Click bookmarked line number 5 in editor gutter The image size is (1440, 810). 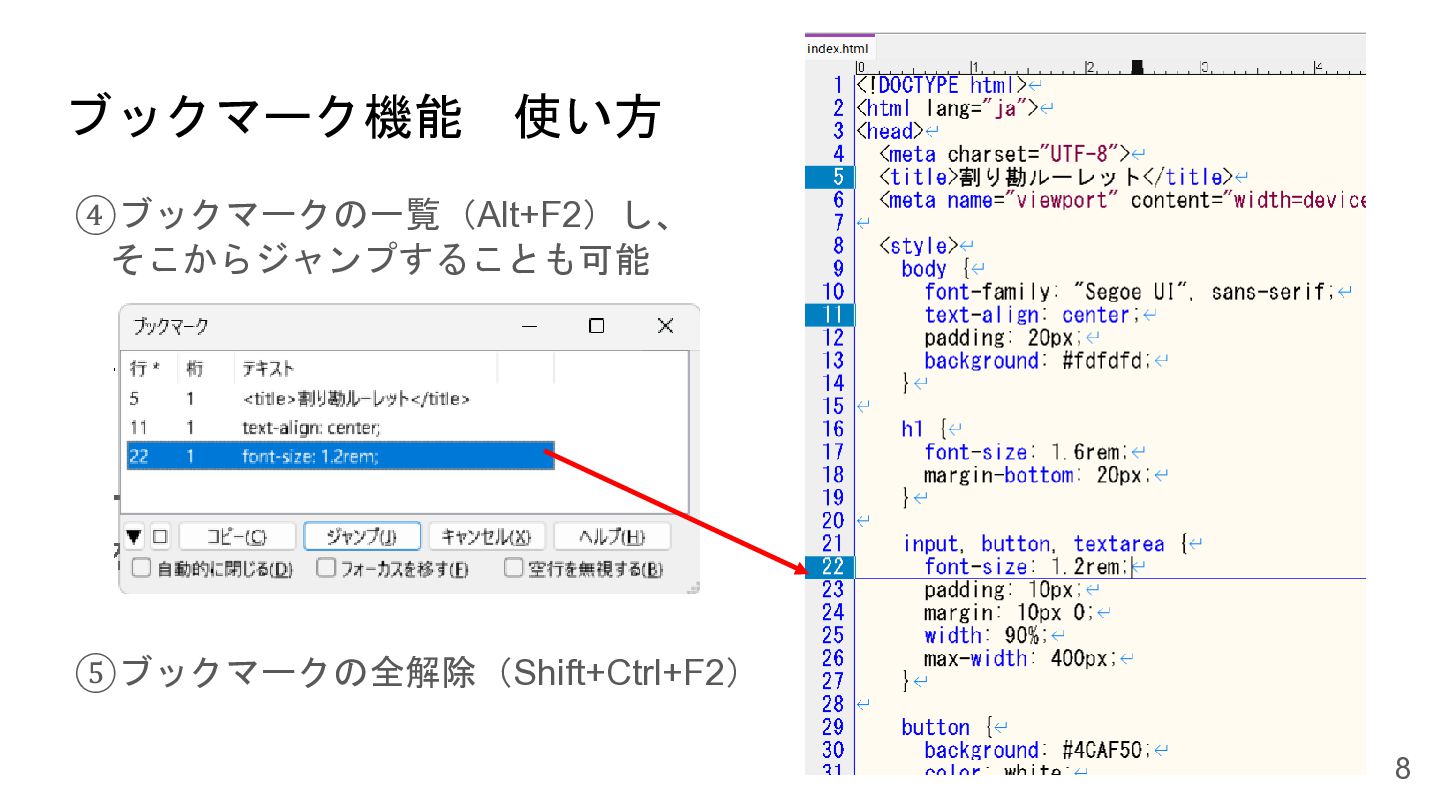coord(830,177)
